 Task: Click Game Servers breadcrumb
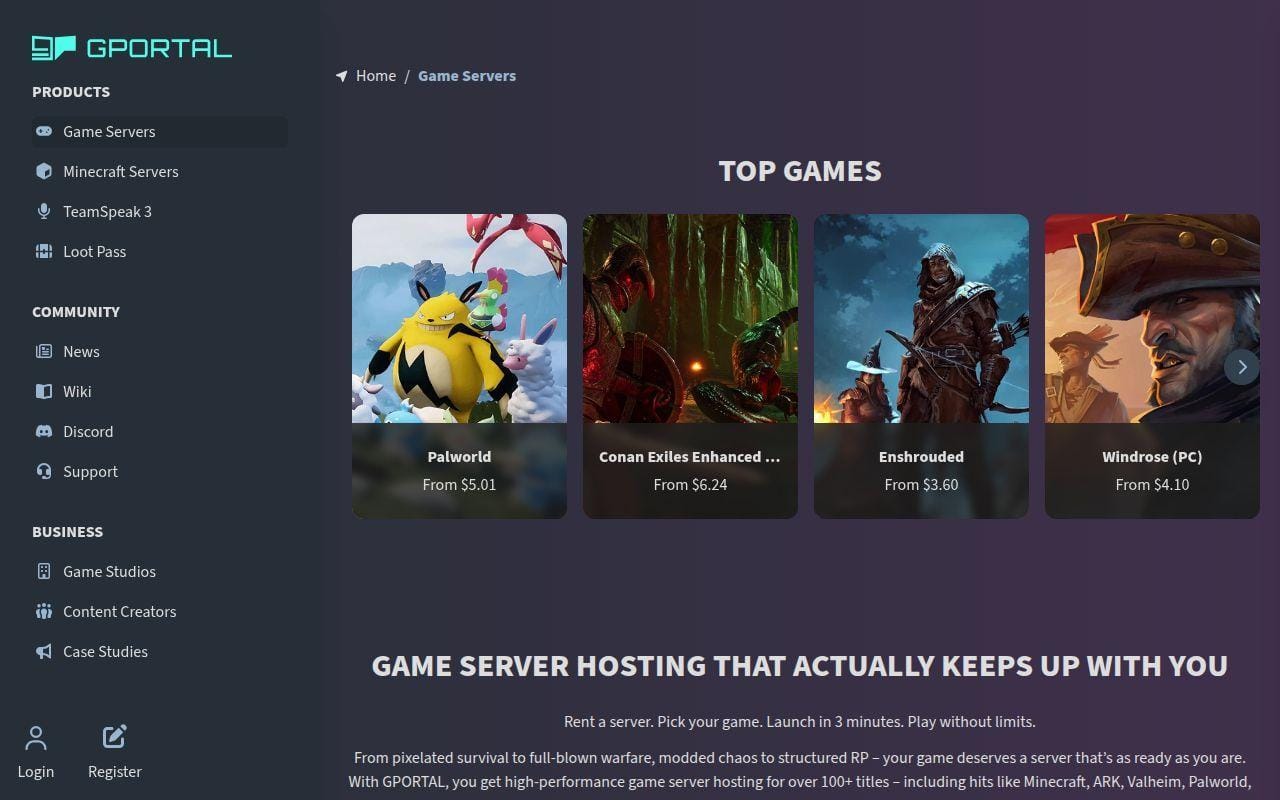[x=467, y=76]
